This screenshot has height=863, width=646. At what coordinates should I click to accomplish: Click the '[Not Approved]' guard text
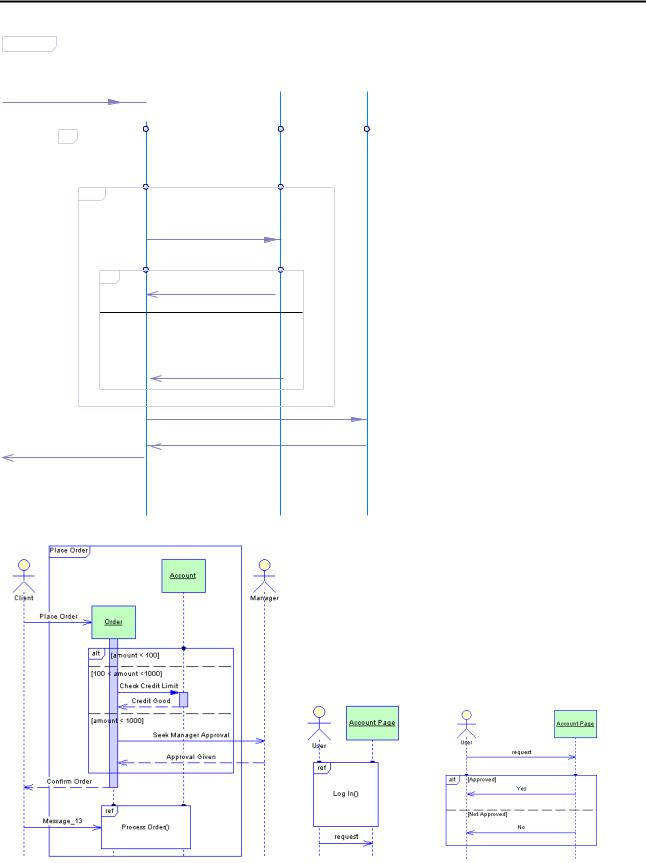[x=487, y=814]
